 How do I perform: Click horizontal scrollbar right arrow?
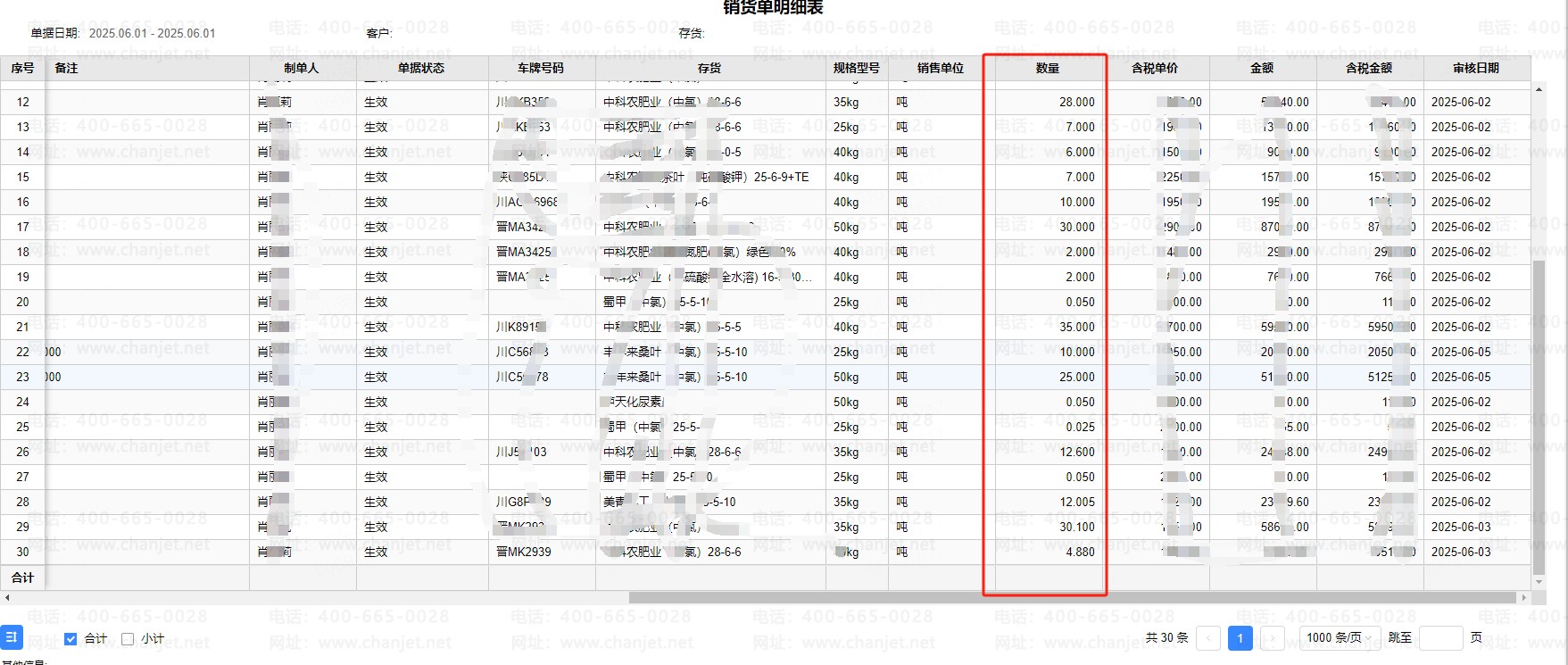(1523, 598)
